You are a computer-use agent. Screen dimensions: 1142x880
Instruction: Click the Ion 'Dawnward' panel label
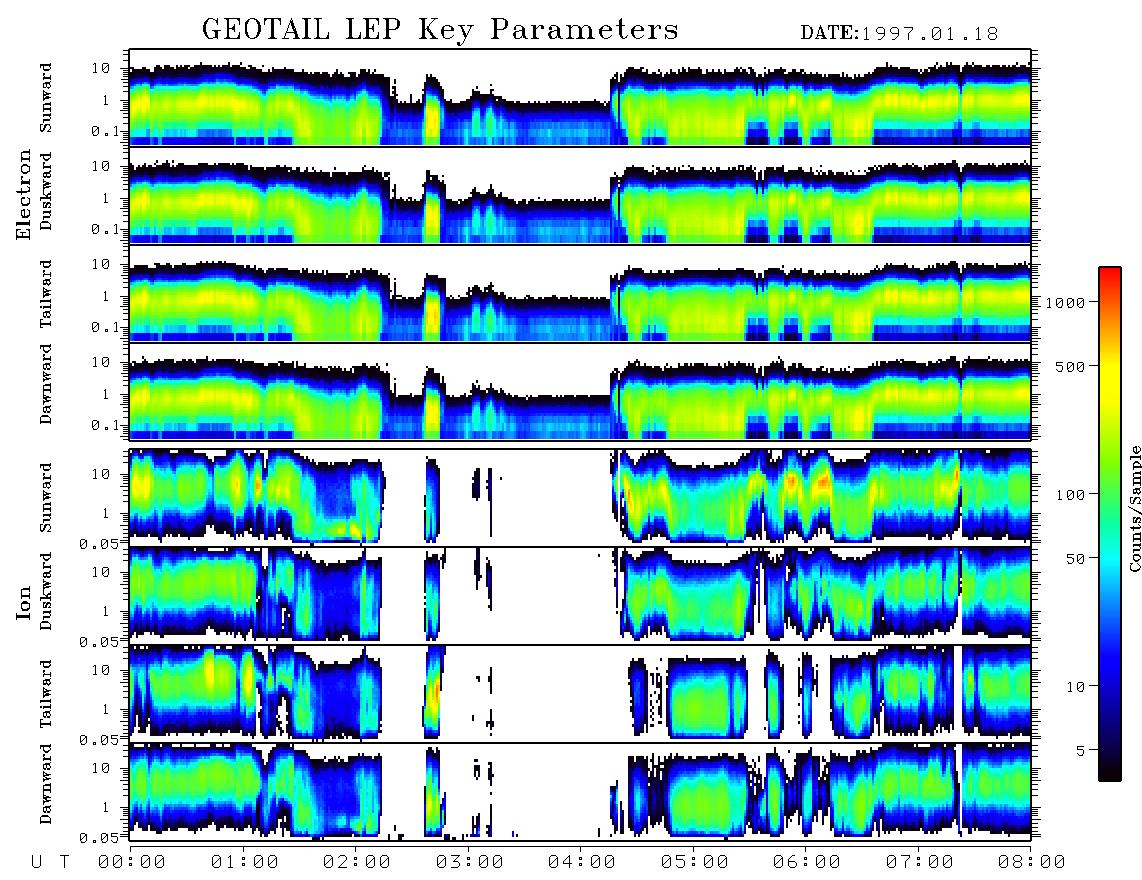(x=46, y=784)
